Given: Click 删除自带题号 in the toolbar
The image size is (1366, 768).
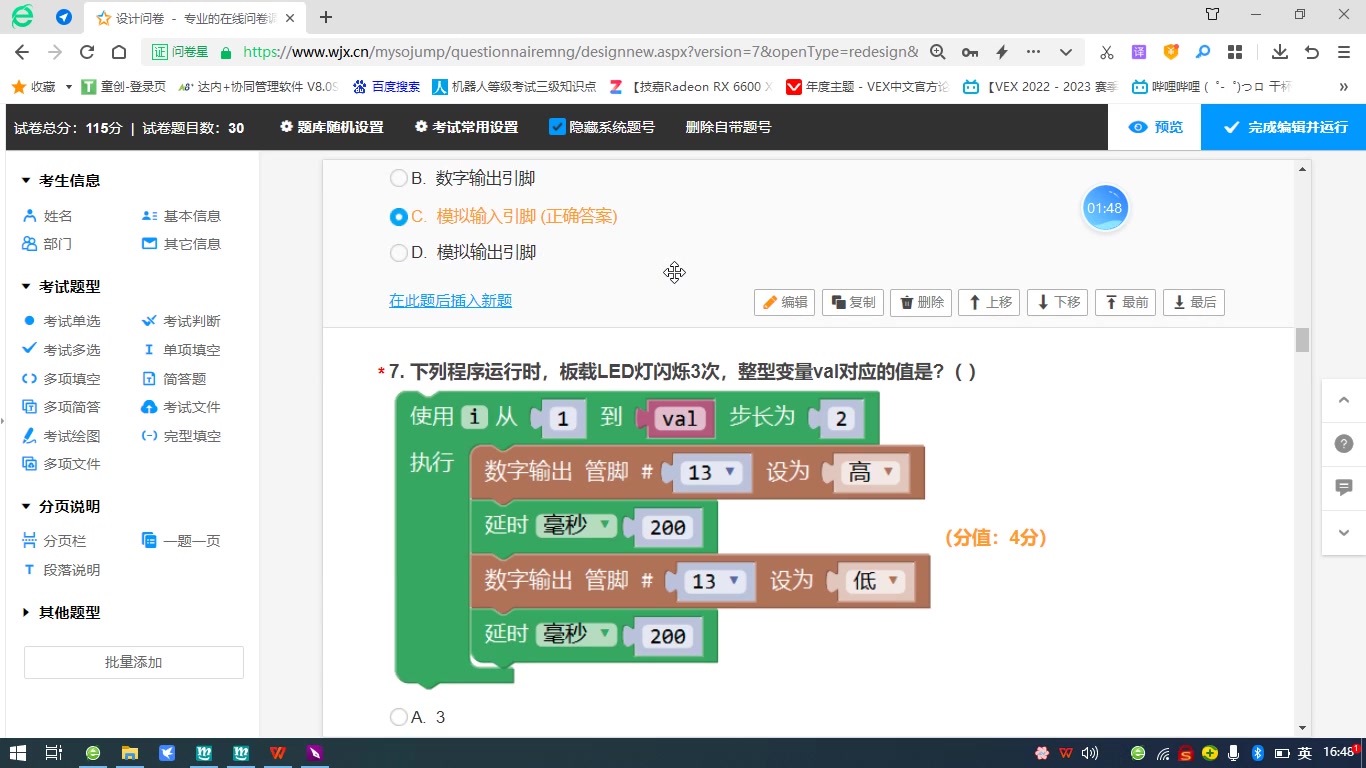Looking at the screenshot, I should tap(728, 127).
